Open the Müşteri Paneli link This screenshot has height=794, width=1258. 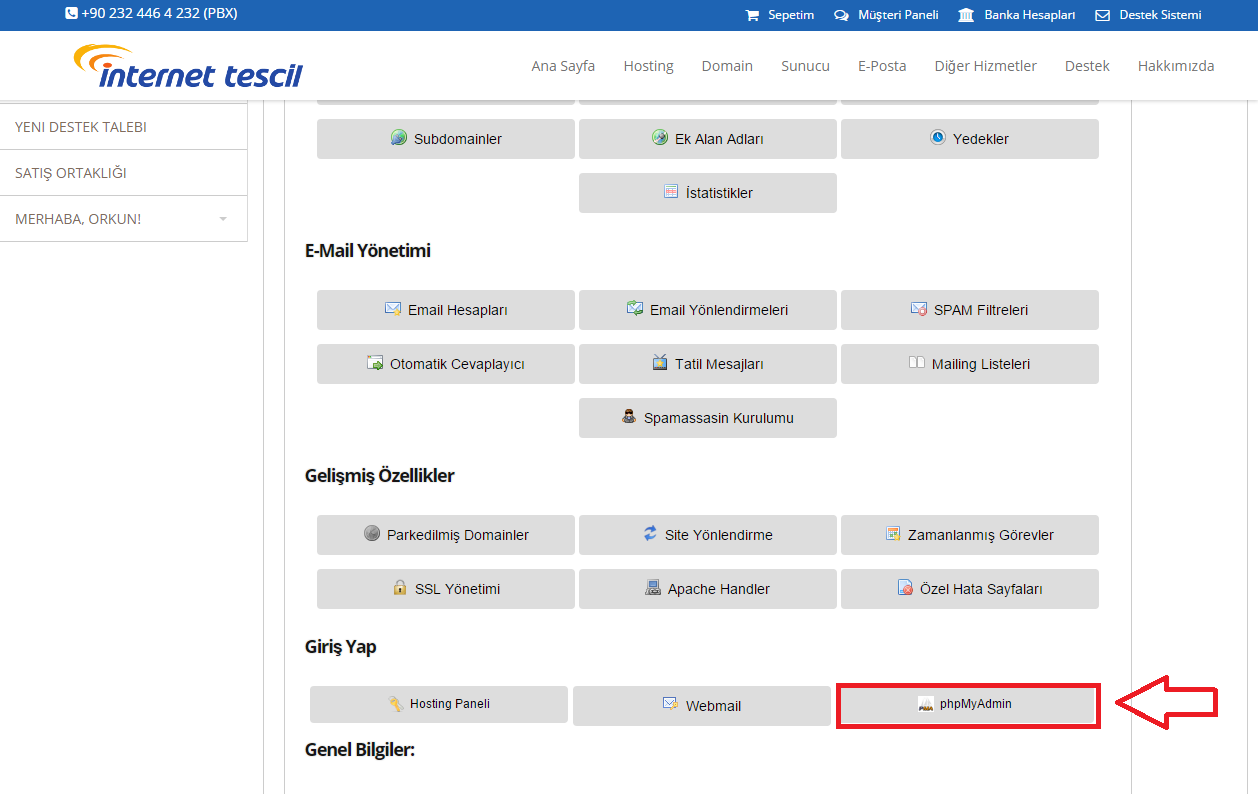tap(898, 15)
